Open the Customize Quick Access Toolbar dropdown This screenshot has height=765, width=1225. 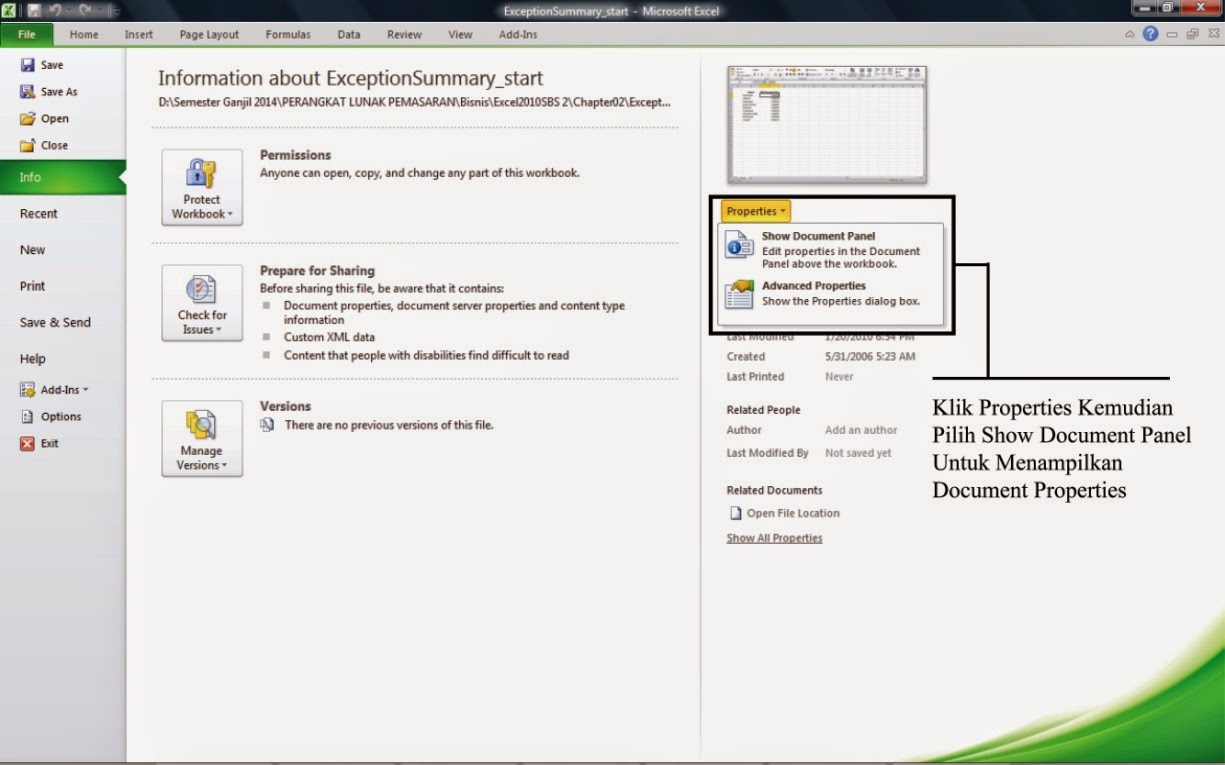click(116, 10)
